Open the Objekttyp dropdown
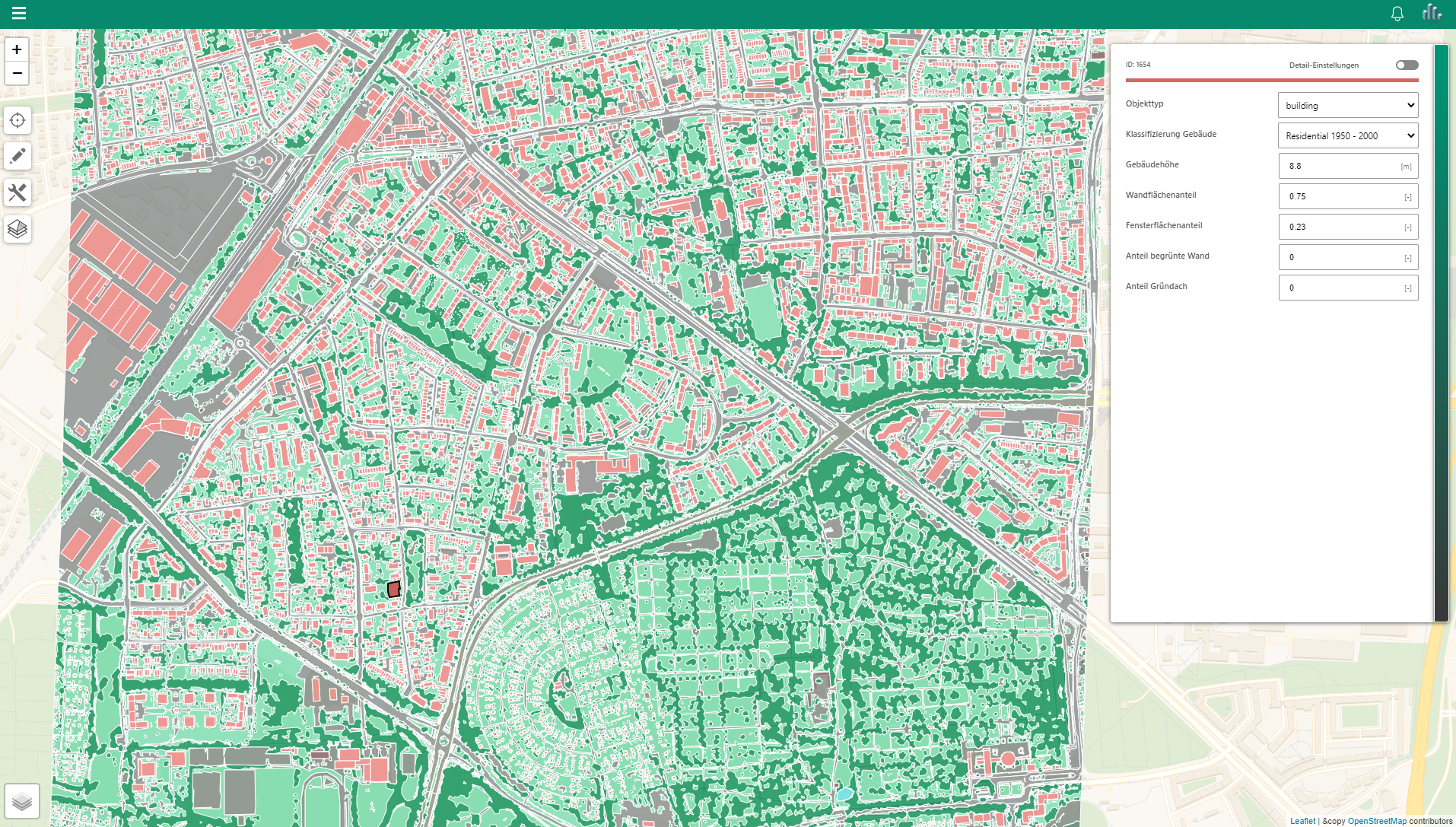This screenshot has width=1456, height=827. click(1348, 105)
